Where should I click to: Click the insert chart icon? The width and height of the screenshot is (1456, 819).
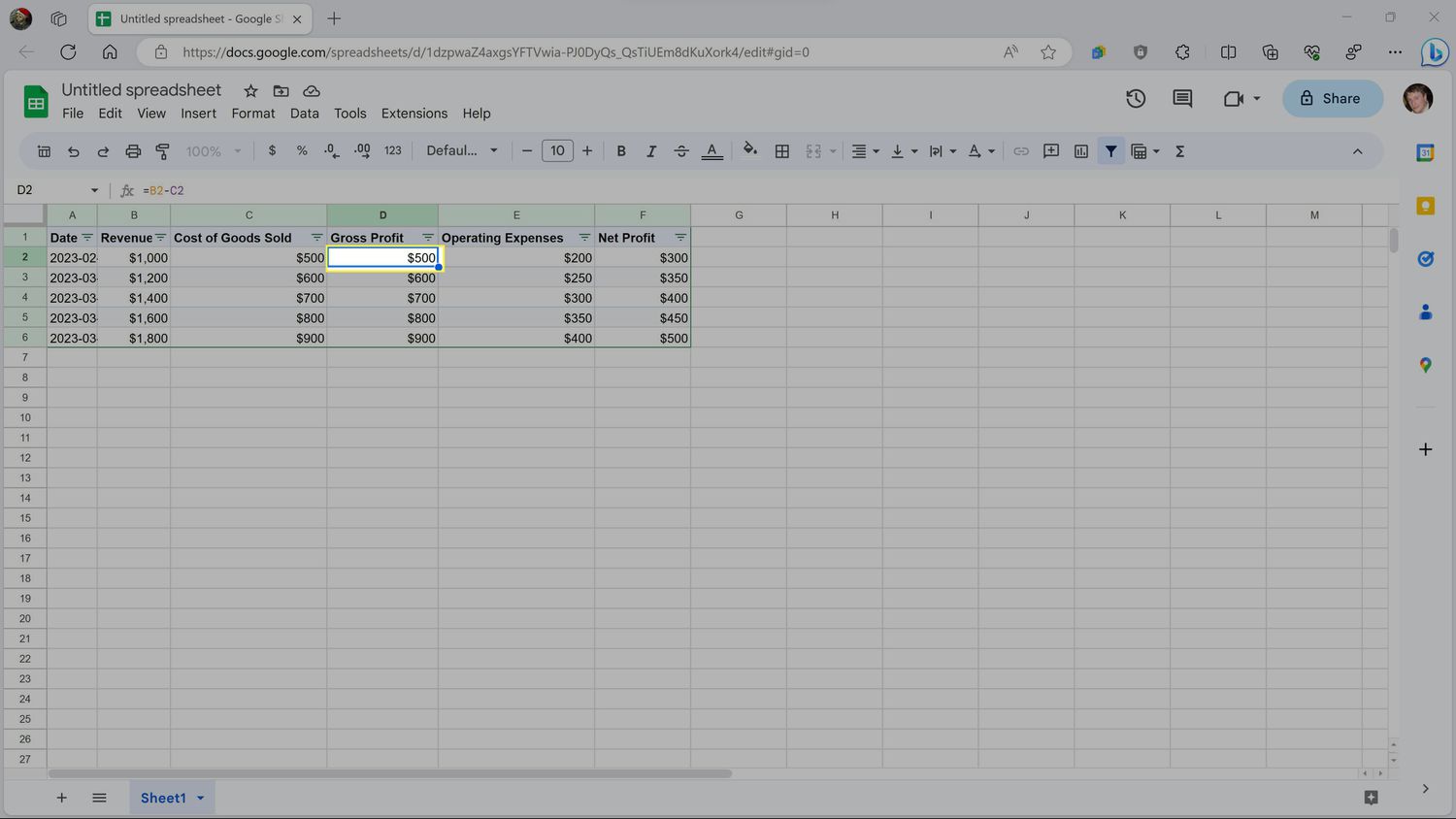tap(1080, 151)
